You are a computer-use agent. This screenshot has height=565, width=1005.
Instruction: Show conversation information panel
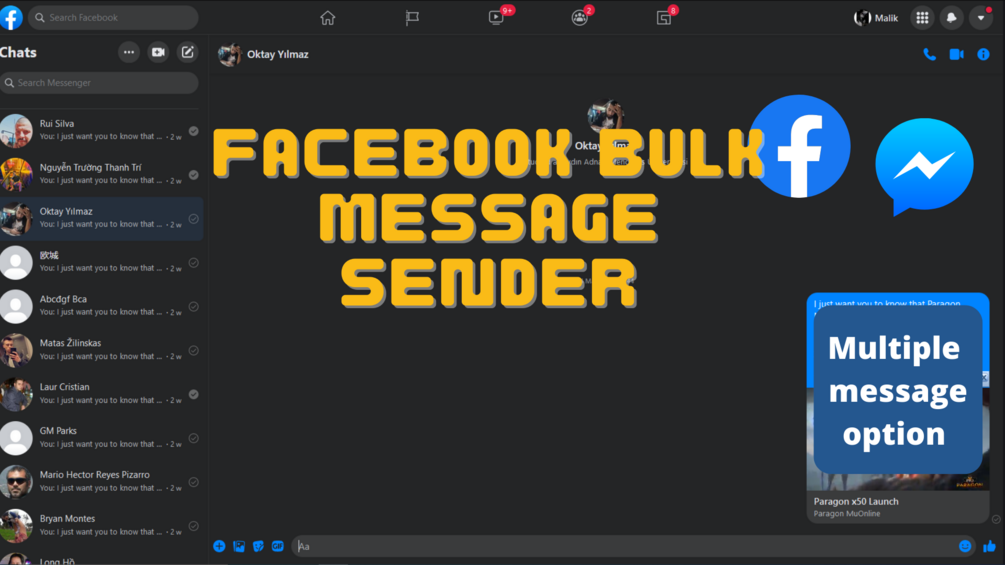[x=983, y=54]
